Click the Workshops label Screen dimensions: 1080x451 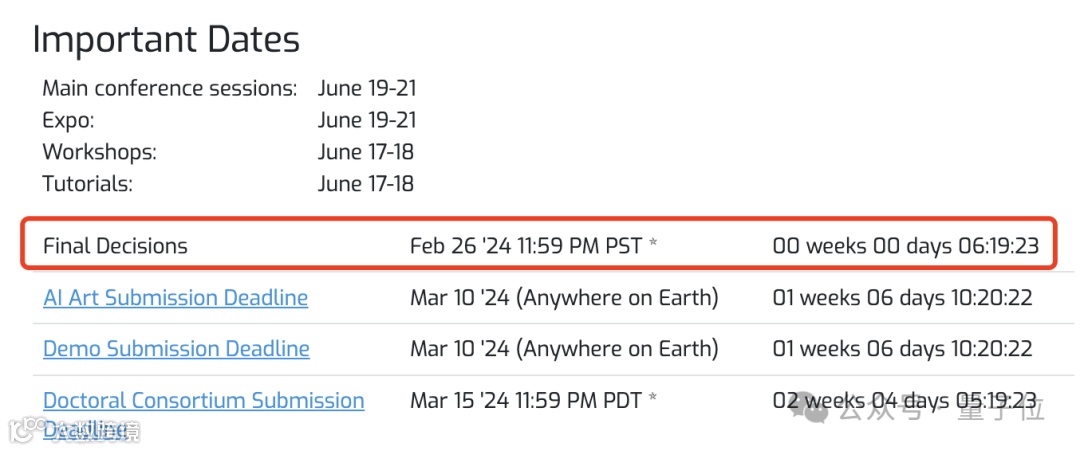coord(99,152)
